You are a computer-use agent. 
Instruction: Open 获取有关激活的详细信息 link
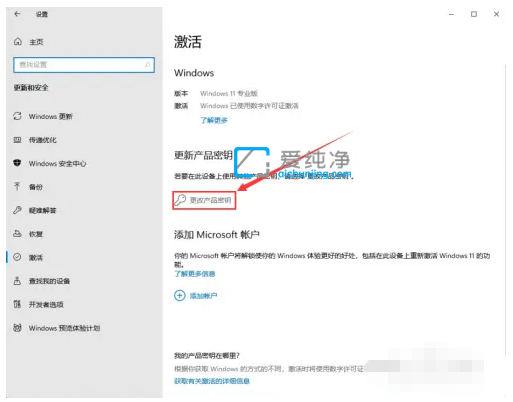(x=212, y=381)
